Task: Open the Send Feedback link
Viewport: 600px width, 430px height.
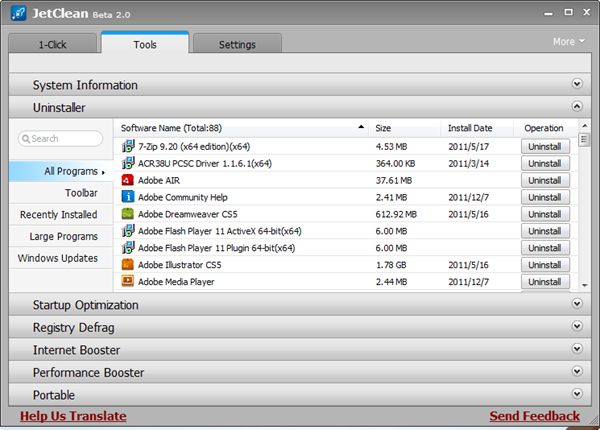Action: coord(535,416)
